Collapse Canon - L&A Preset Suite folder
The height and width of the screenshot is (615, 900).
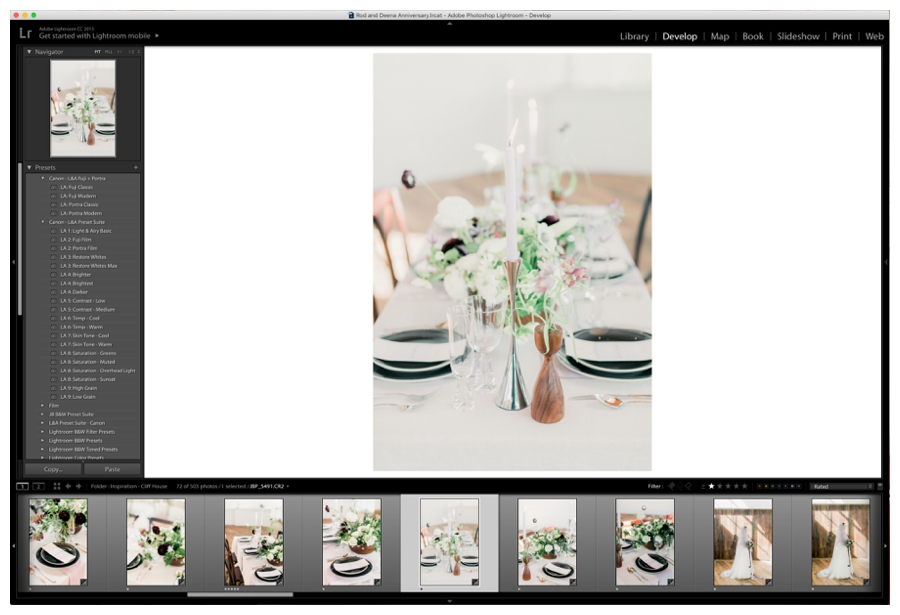(42, 222)
